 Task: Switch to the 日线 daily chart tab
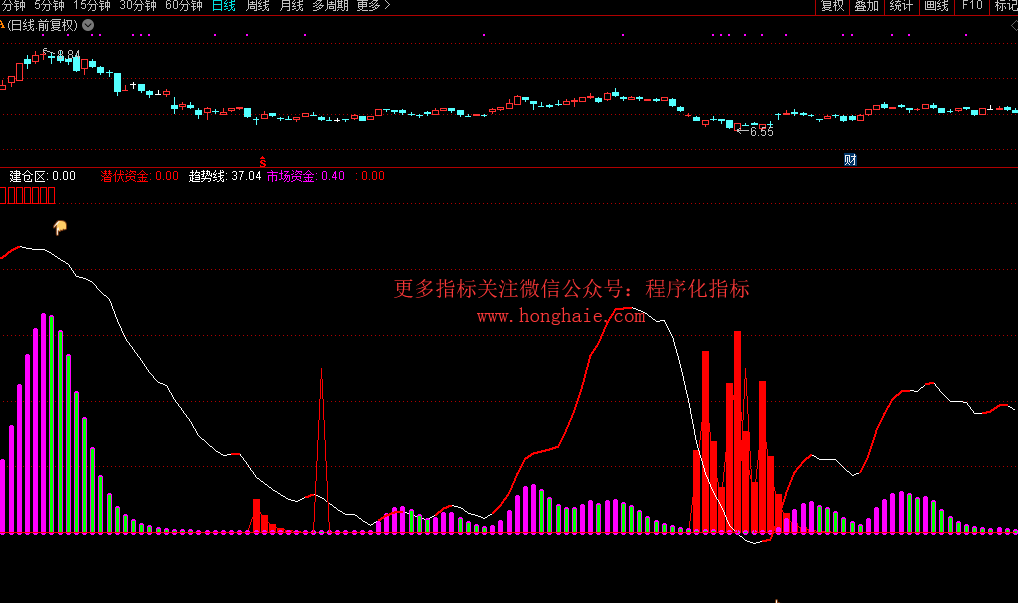[224, 6]
